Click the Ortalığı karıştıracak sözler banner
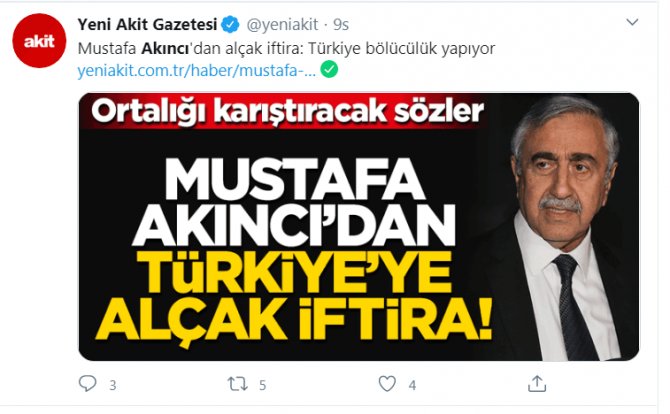 pyautogui.click(x=287, y=112)
